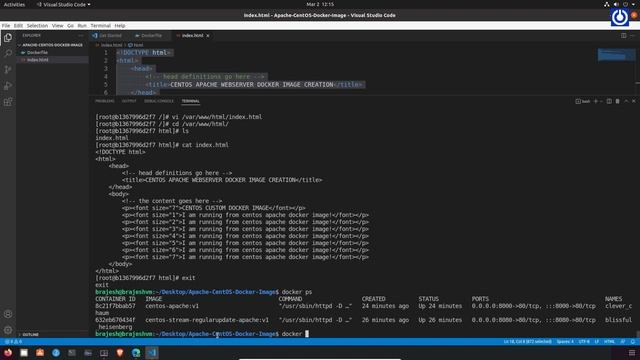
Task: Open the View menu
Action: coord(58,25)
